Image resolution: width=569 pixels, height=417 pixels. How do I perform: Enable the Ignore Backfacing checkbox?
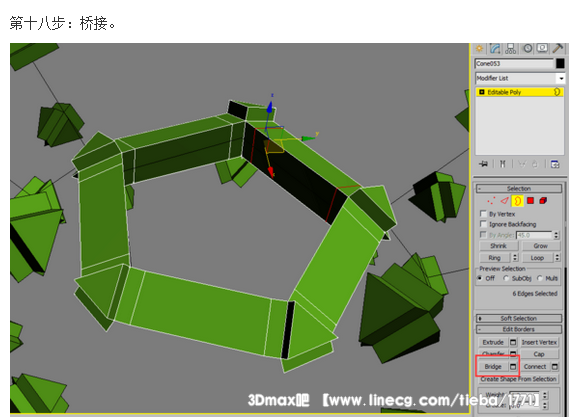click(x=483, y=224)
